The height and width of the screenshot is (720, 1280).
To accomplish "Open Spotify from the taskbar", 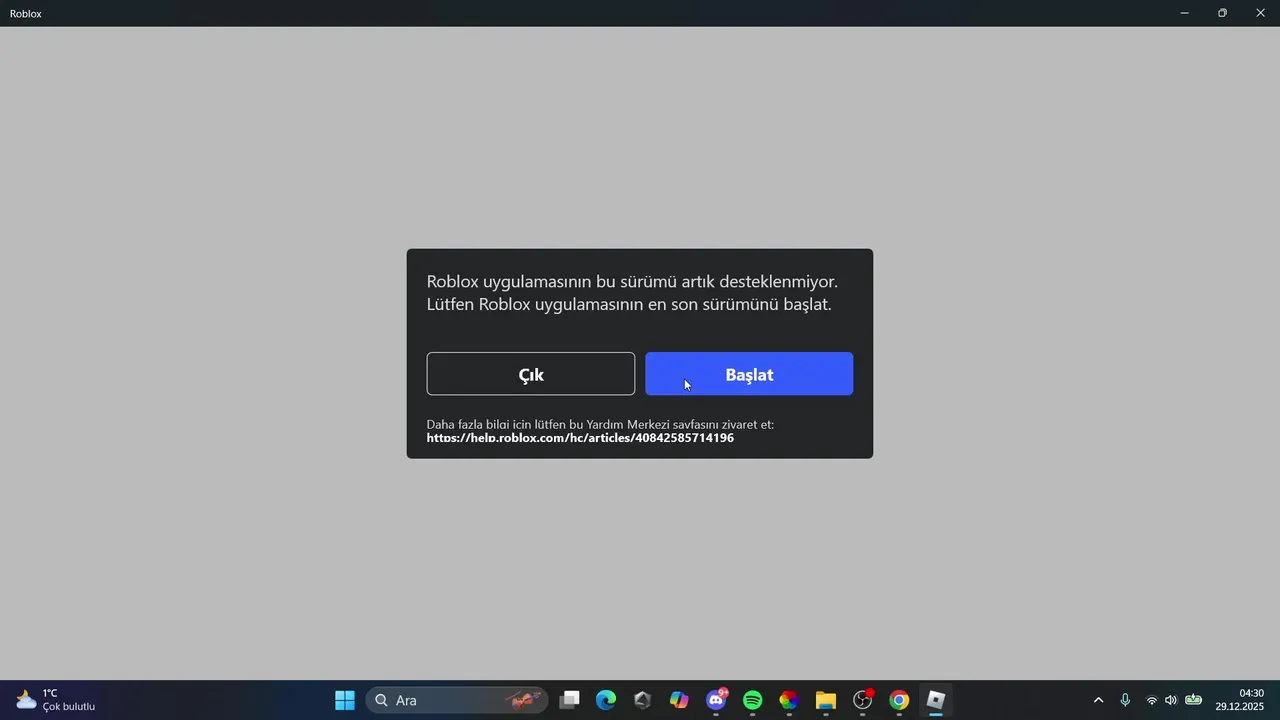I will [753, 700].
